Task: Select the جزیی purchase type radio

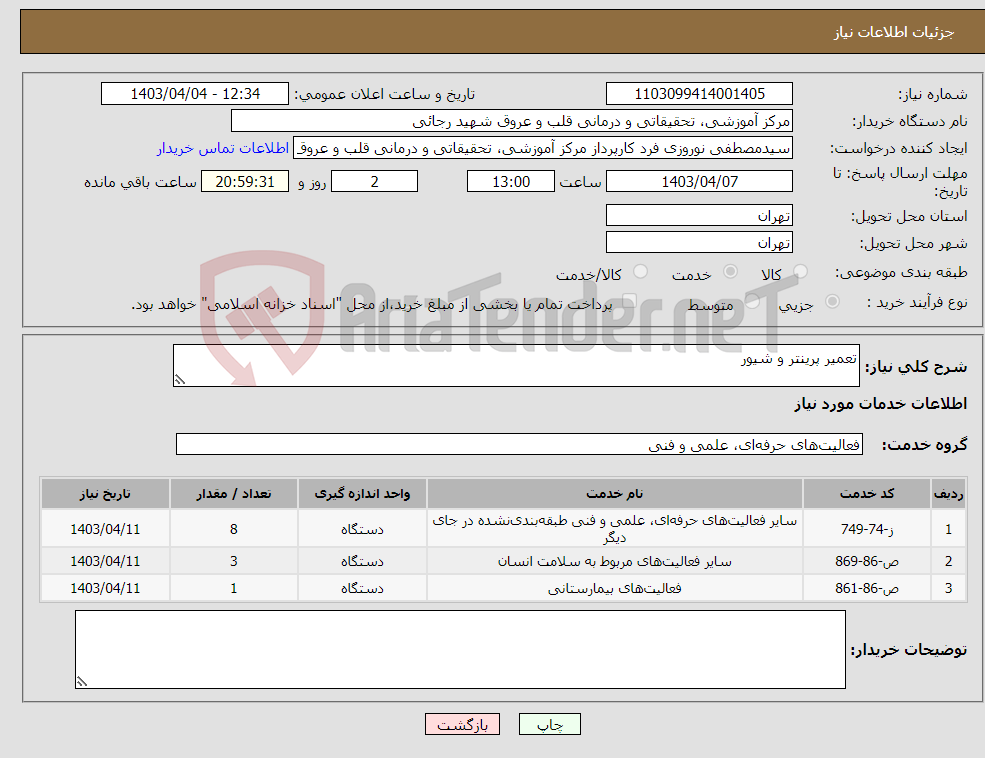Action: (x=832, y=301)
